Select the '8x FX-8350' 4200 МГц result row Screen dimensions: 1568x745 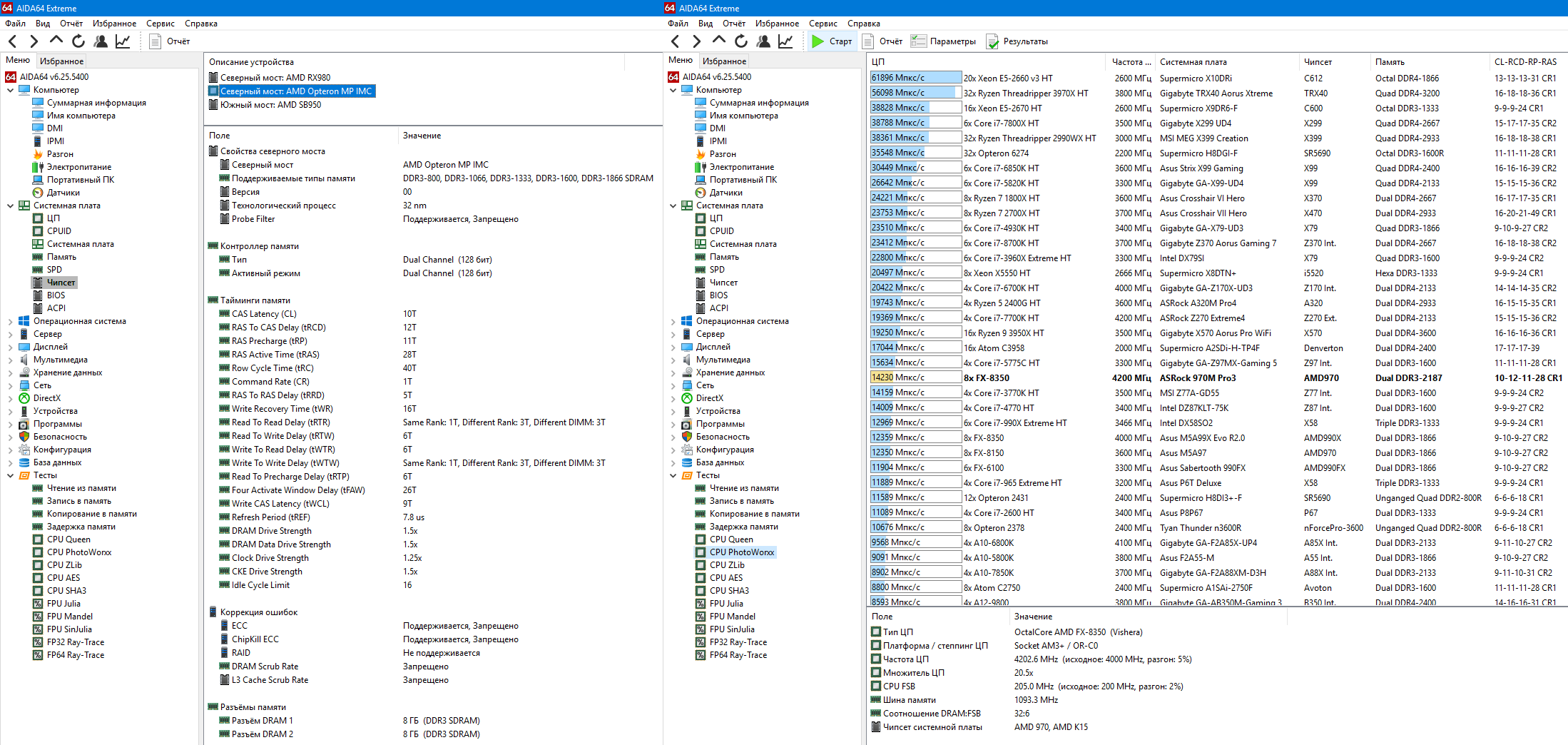(1216, 378)
